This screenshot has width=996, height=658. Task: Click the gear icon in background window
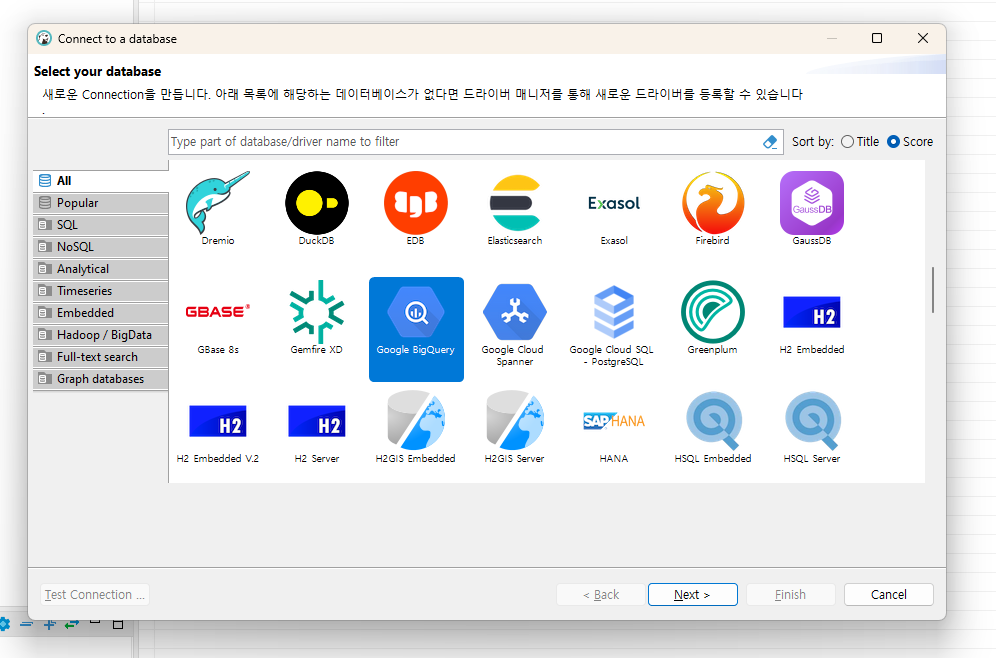4,624
